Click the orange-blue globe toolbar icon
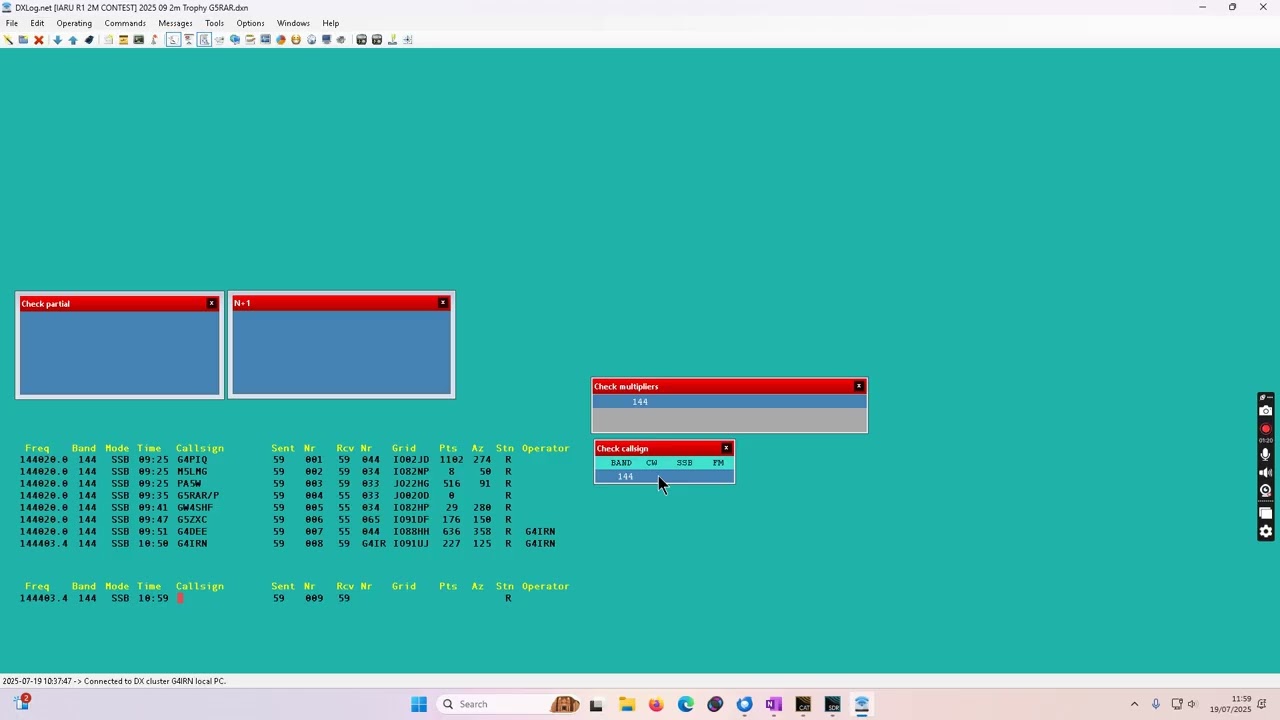This screenshot has height=720, width=1280. pyautogui.click(x=280, y=40)
